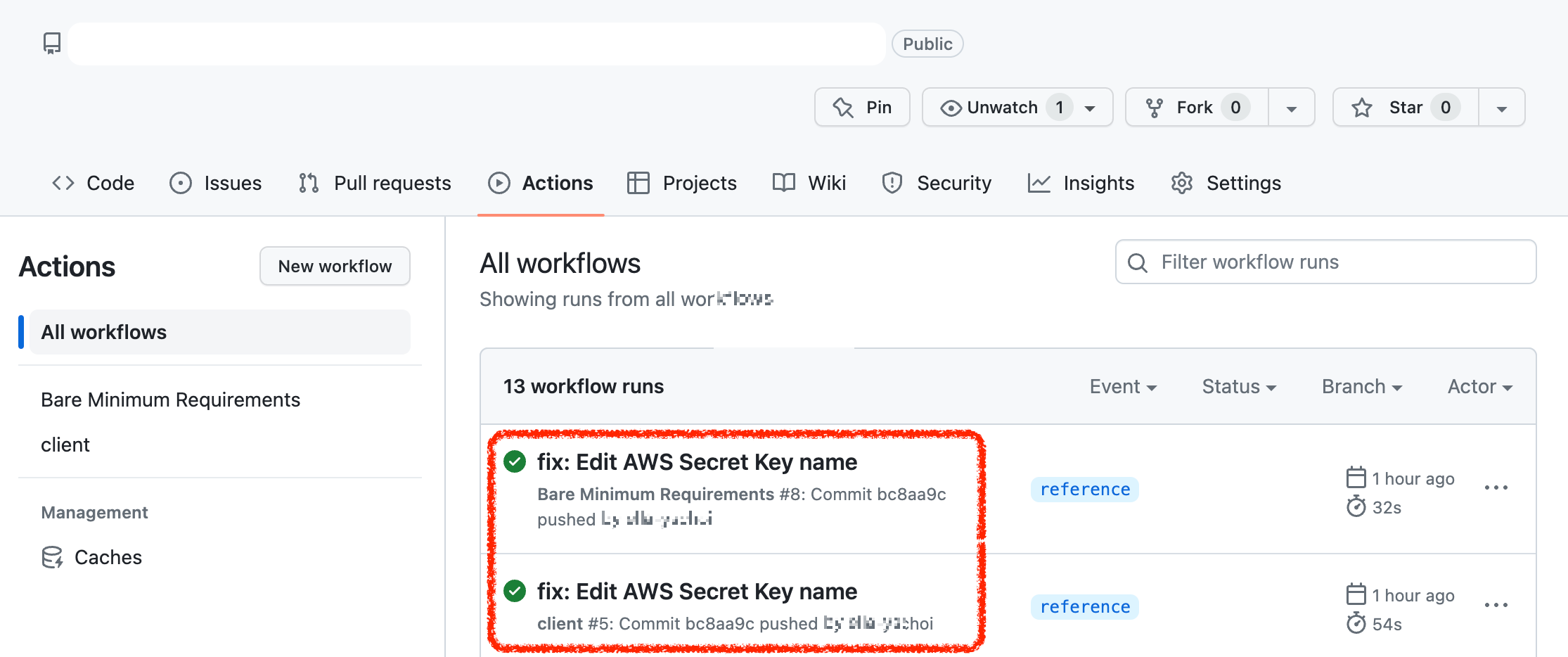This screenshot has height=657, width=1568.
Task: Open the Code tab
Action: pos(93,183)
